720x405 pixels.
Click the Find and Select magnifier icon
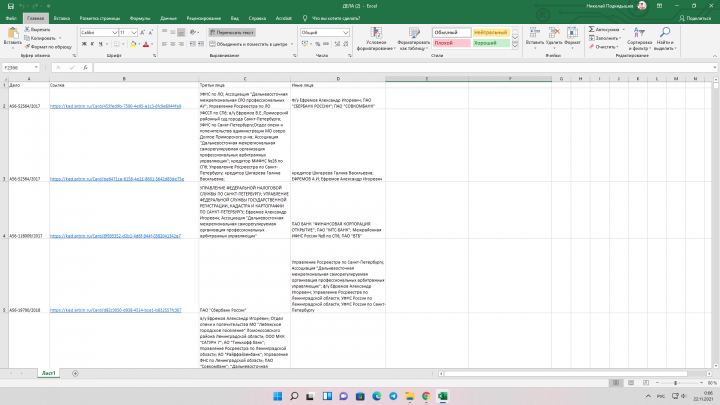pos(664,32)
